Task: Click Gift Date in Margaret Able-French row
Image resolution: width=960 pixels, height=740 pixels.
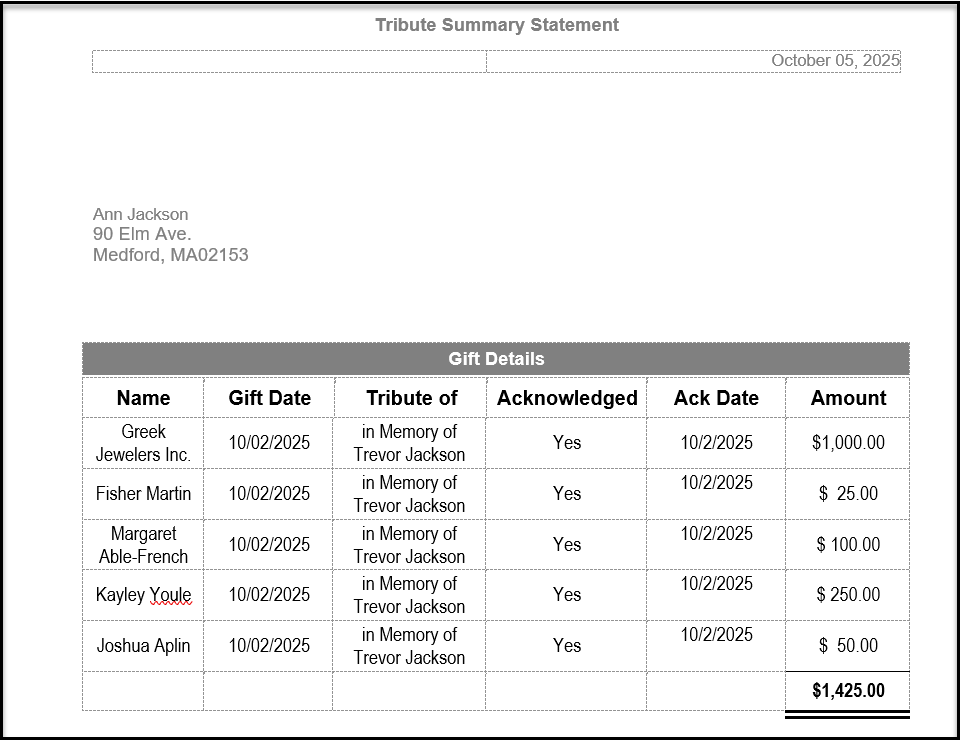Action: [269, 545]
